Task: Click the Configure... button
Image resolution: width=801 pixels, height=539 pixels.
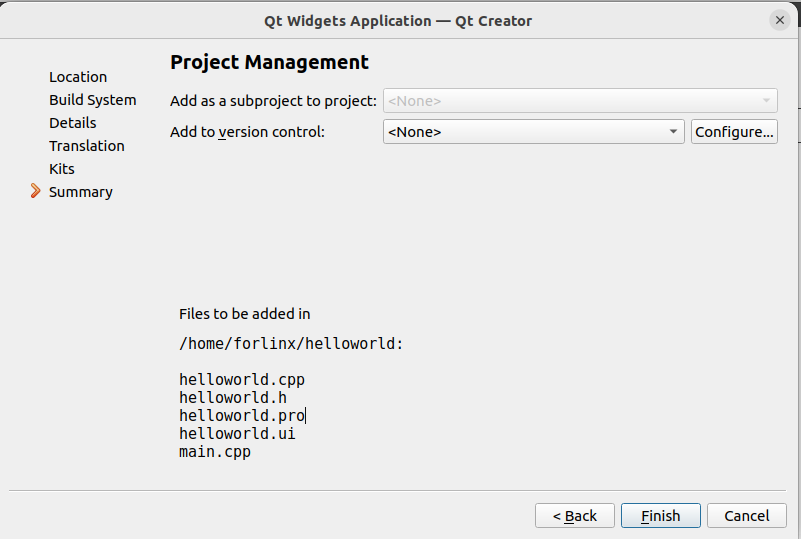Action: pos(734,132)
